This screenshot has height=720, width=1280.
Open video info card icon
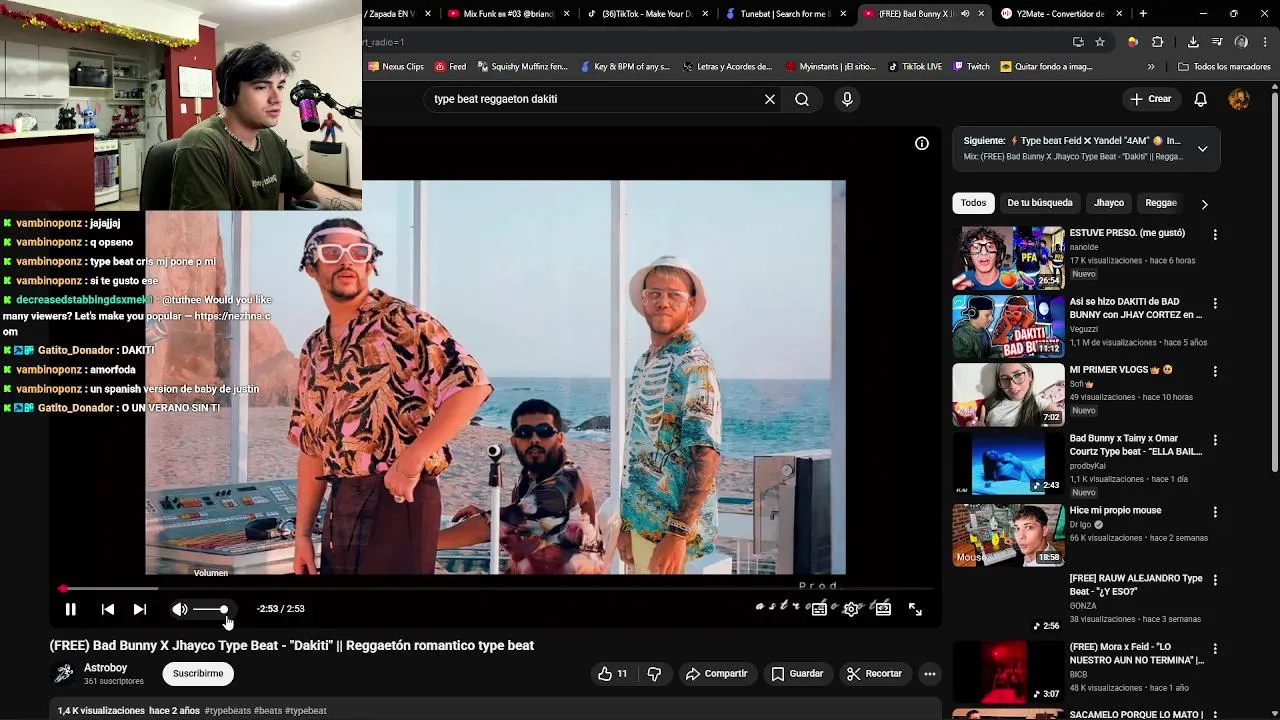point(922,144)
